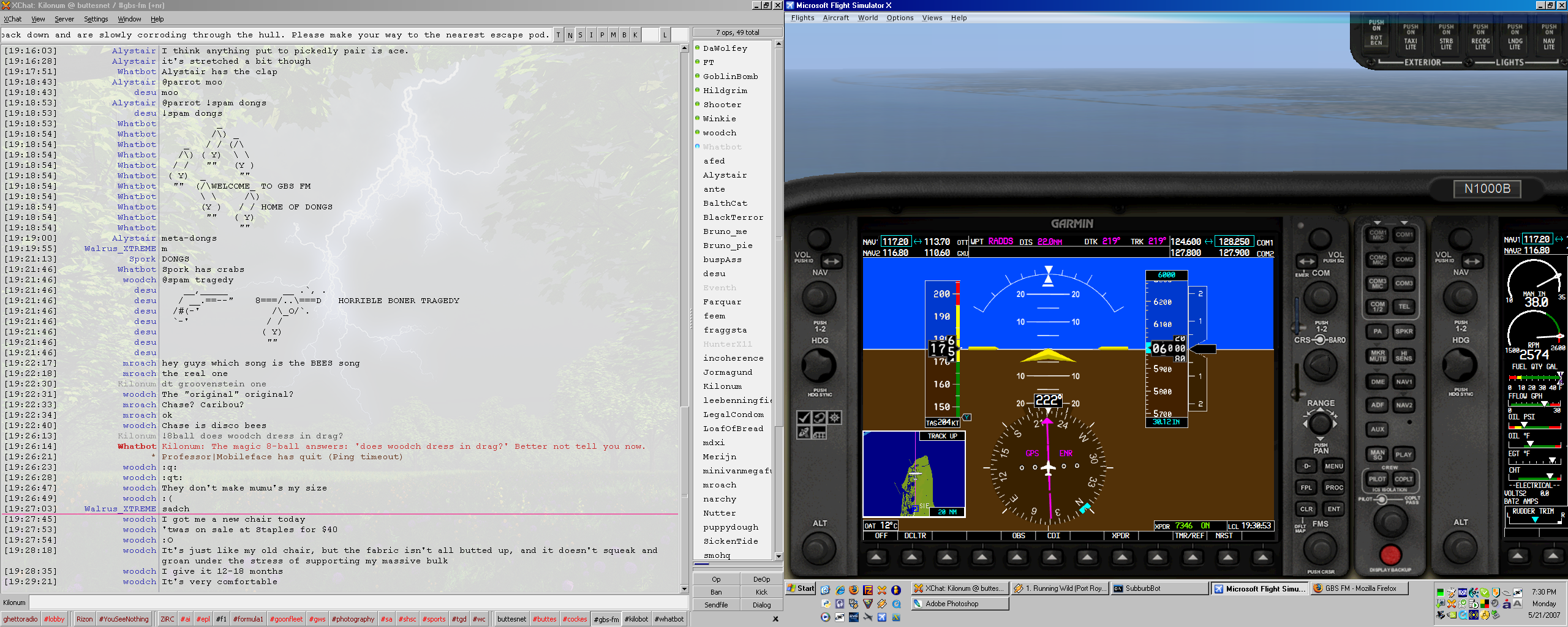Open the FileZilla icon in Quick Launch
This screenshot has width=1568, height=627.
coord(868,590)
